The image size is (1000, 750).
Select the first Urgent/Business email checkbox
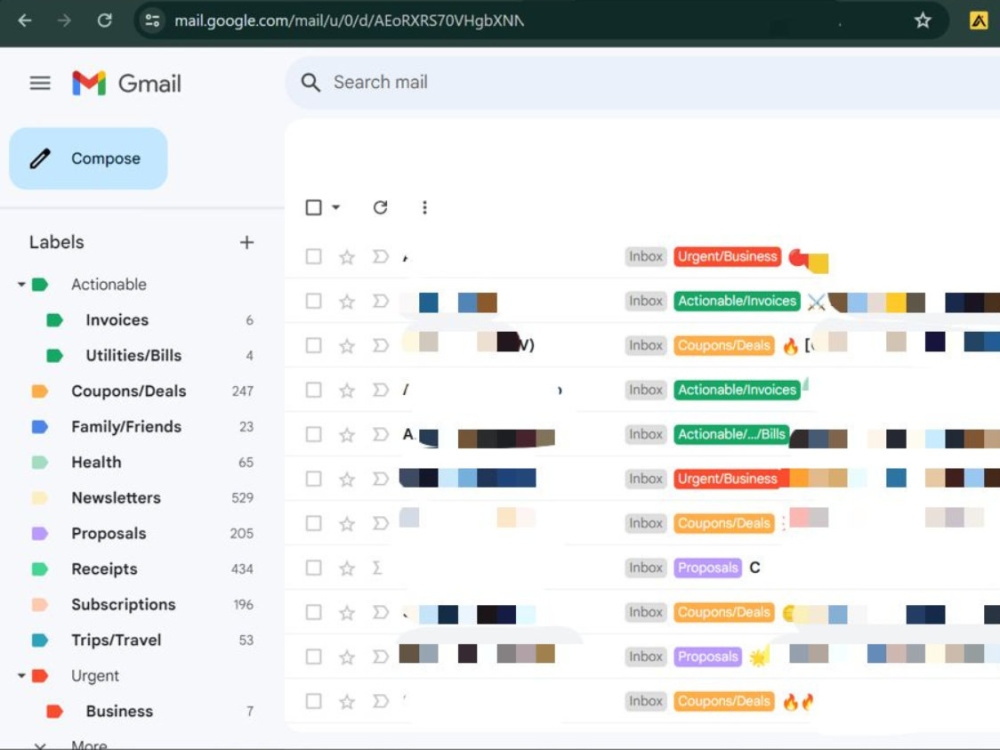coord(313,256)
